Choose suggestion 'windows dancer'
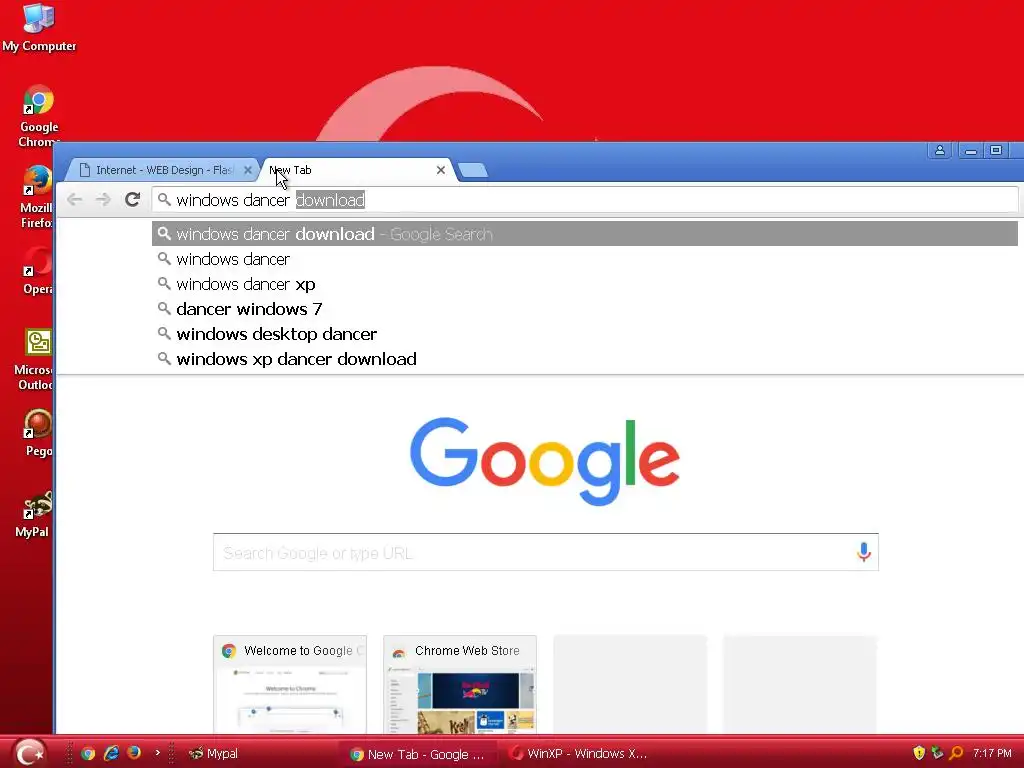This screenshot has width=1024, height=768. (584, 259)
